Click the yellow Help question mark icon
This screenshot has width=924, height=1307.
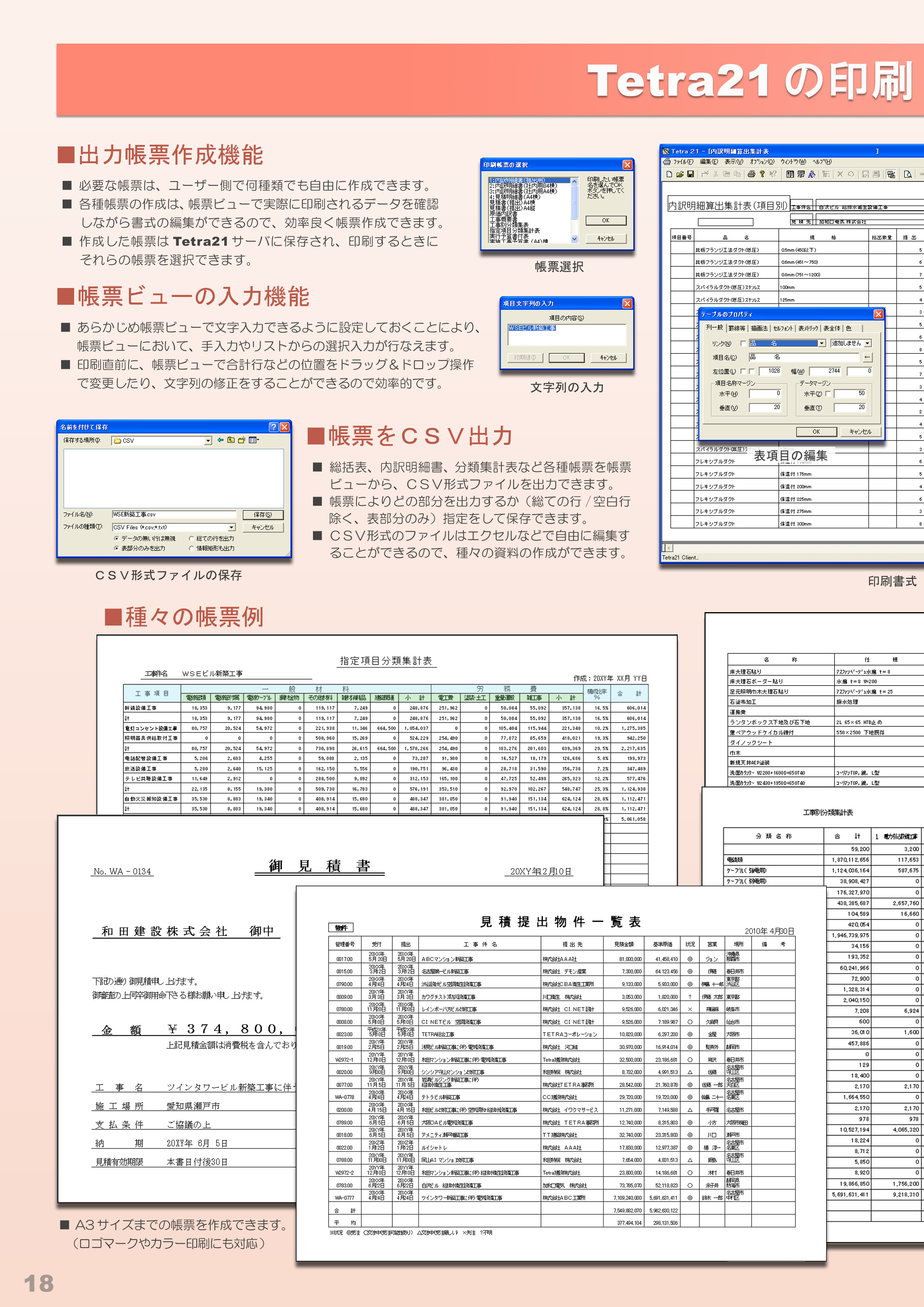pos(762,174)
